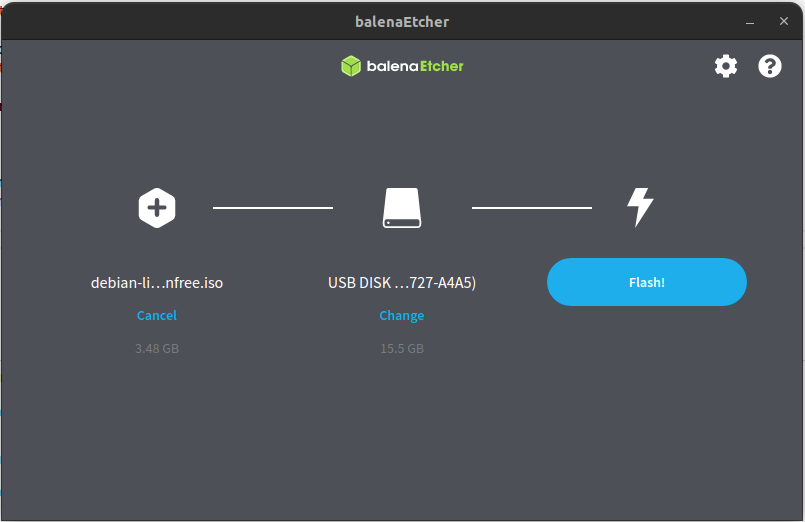Minimize the balenaEtcher window
This screenshot has width=805, height=522.
point(750,22)
